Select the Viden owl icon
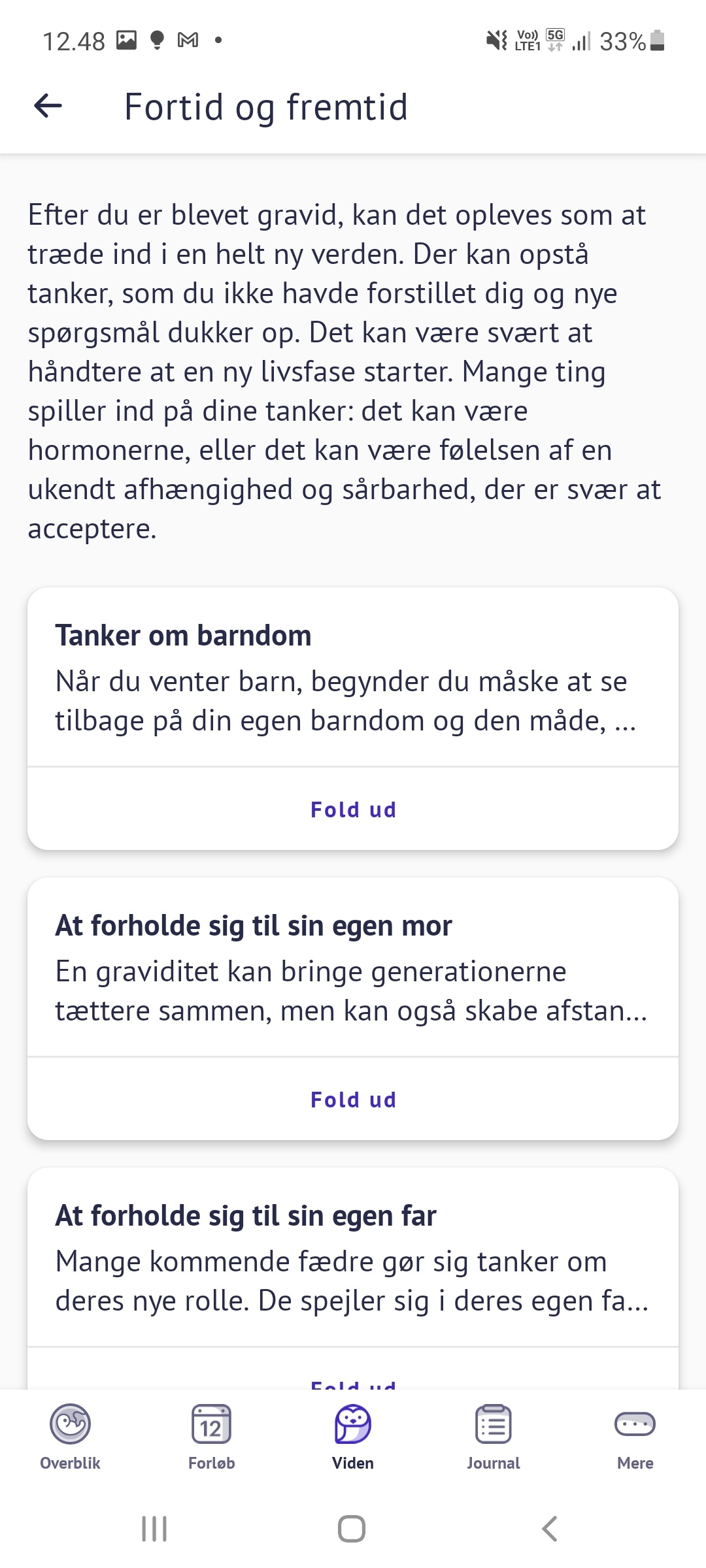Viewport: 706px width, 1568px height. (353, 1424)
